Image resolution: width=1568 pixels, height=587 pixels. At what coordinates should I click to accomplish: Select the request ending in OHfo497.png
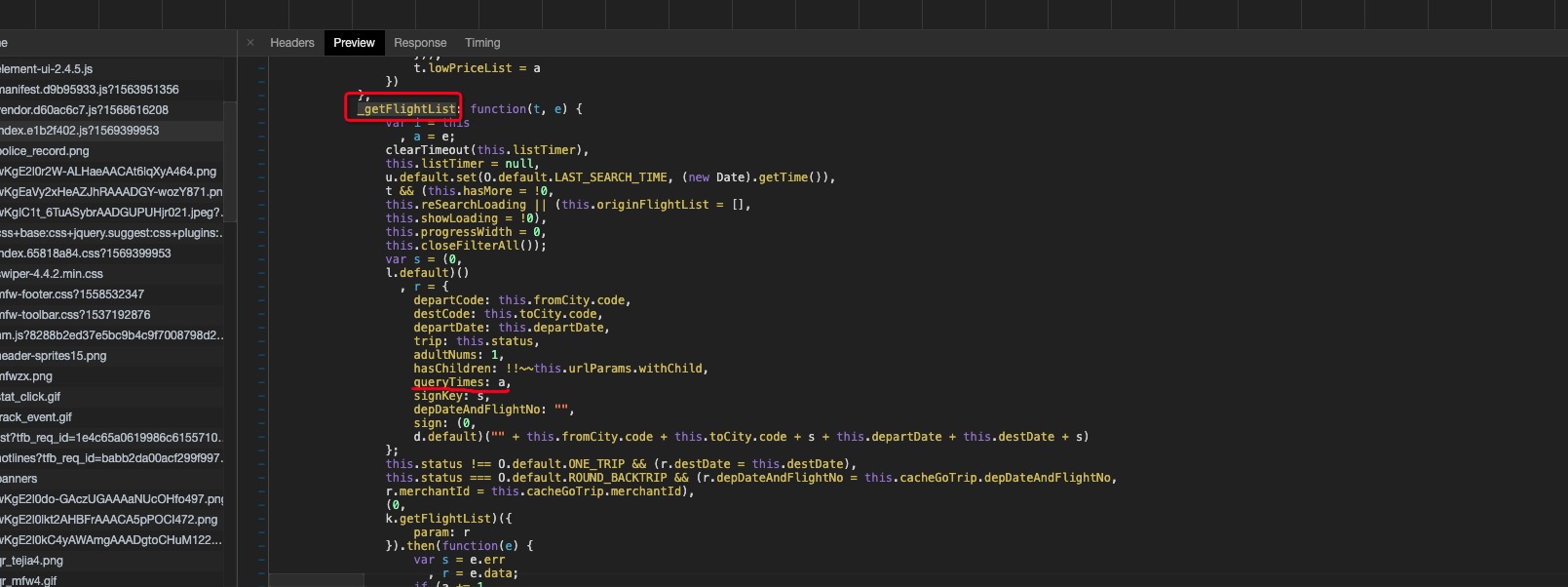112,499
